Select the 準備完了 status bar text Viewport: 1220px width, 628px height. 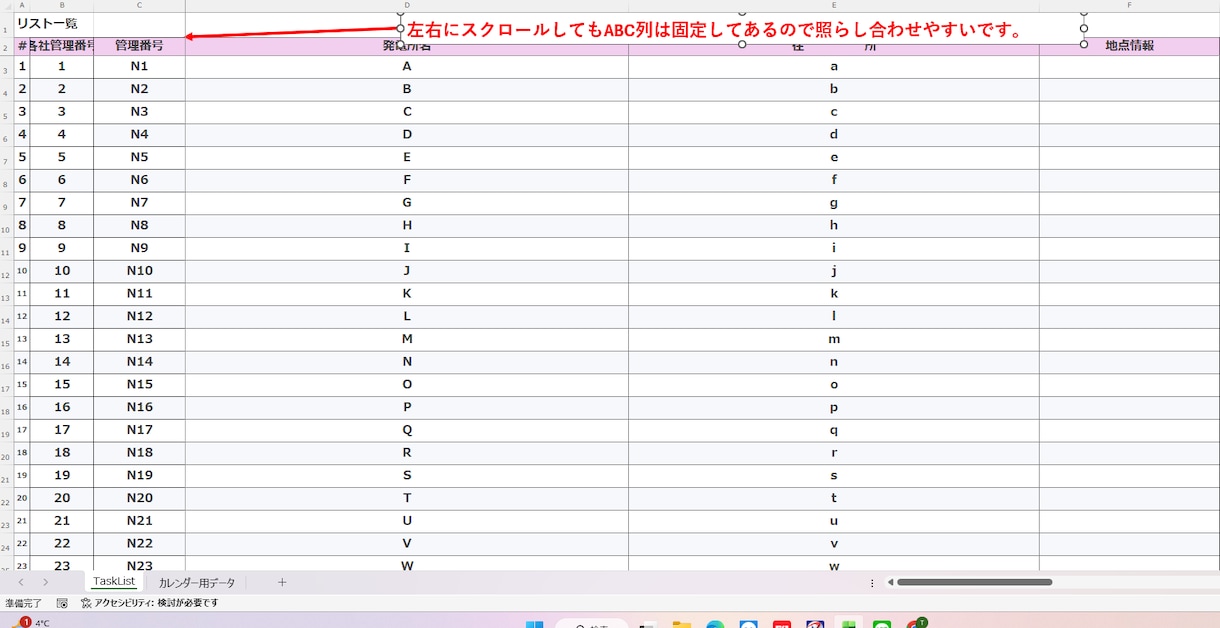[x=24, y=603]
